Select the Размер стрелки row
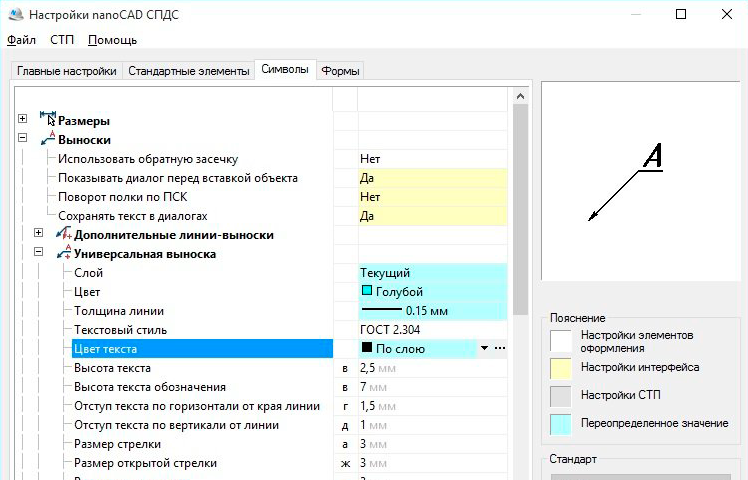Viewport: 748px width, 480px height. click(x=117, y=444)
